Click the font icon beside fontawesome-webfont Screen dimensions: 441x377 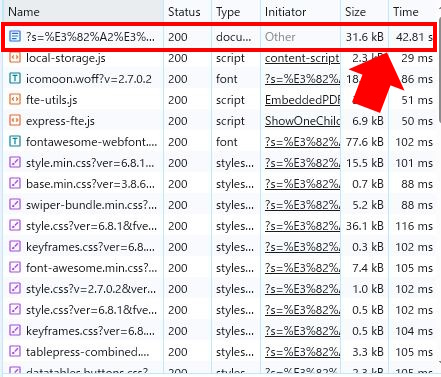15,141
